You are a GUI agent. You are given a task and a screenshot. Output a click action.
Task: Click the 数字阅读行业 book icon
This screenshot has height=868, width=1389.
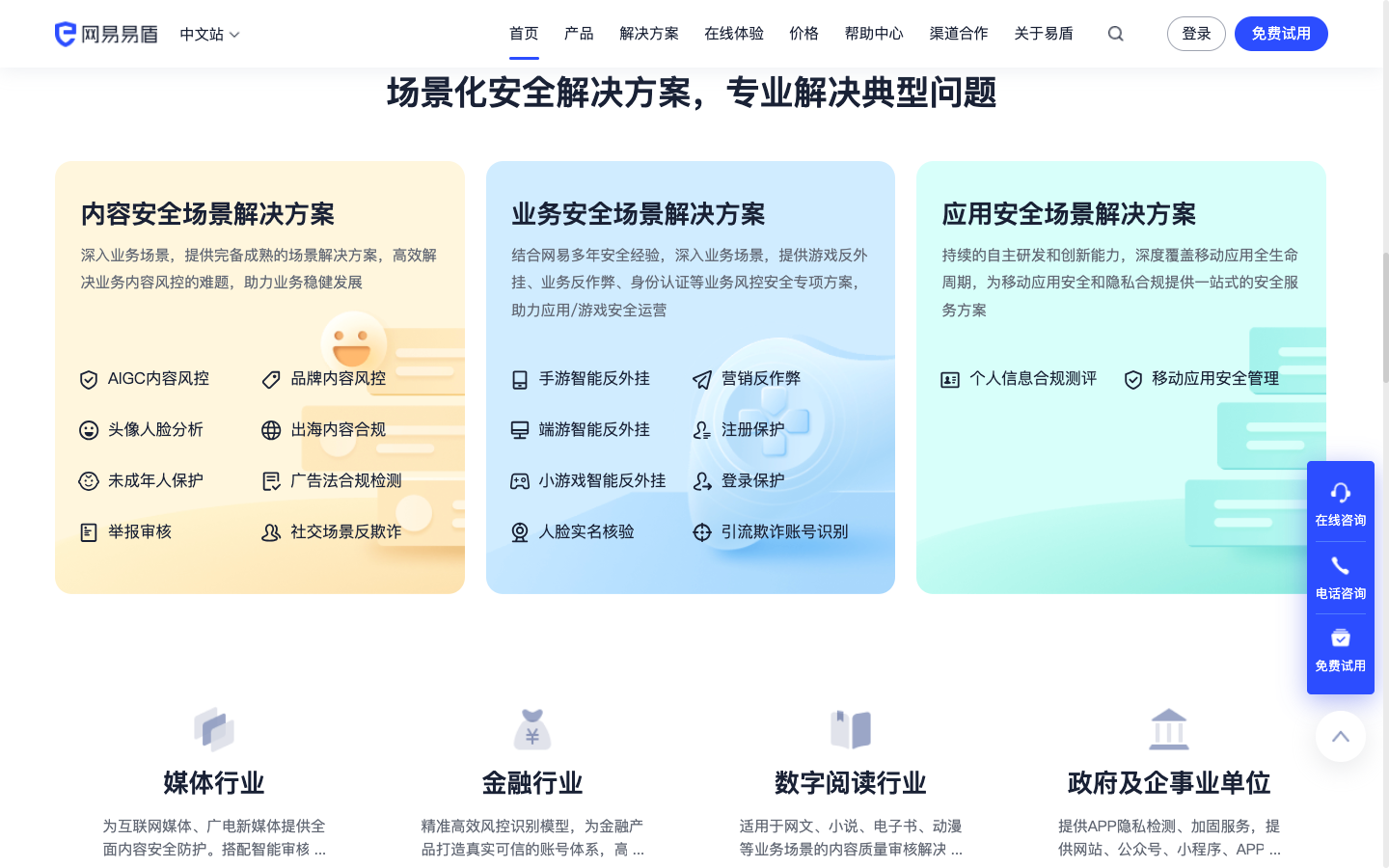(851, 729)
